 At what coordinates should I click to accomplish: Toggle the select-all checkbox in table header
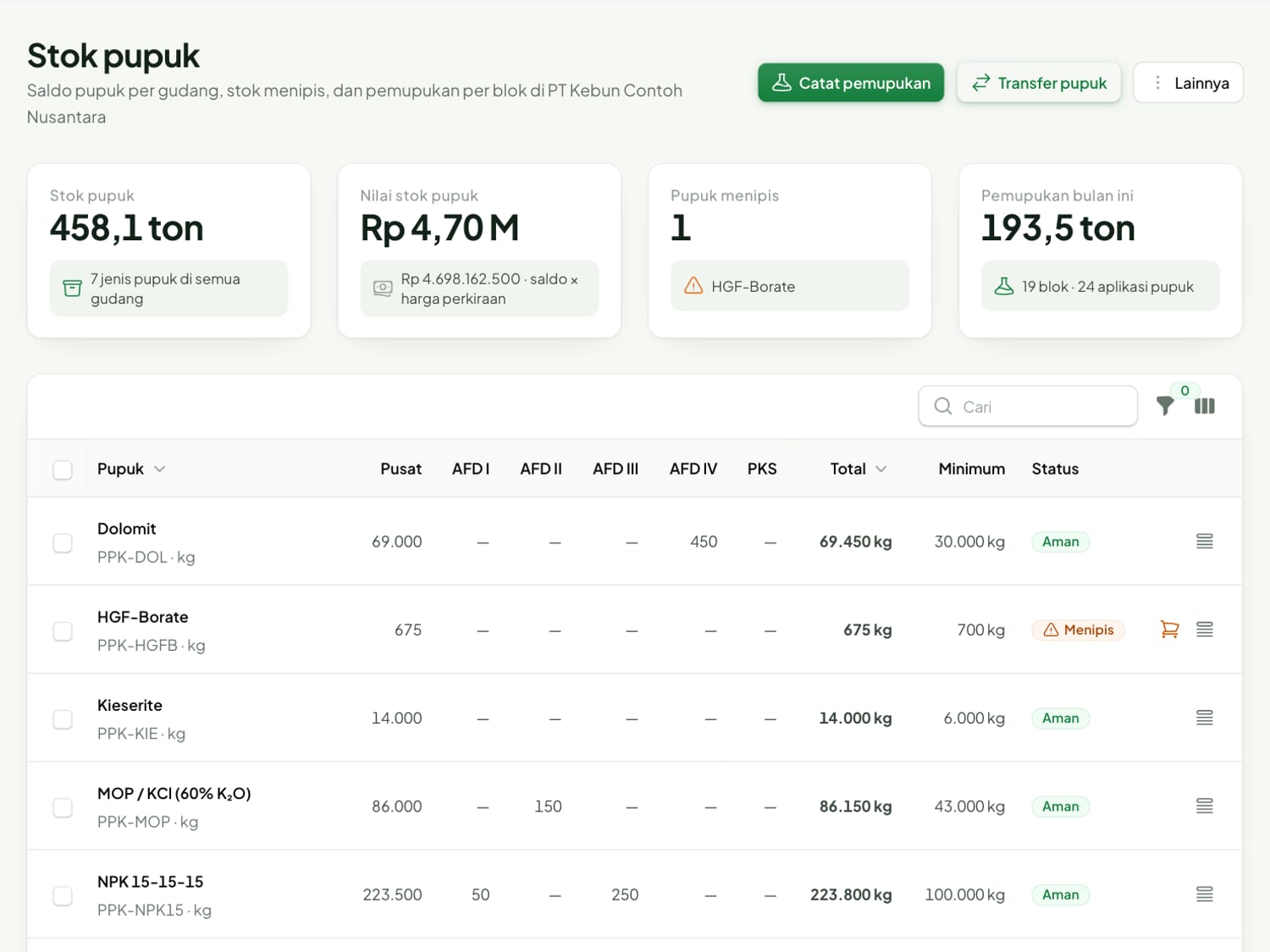pyautogui.click(x=63, y=470)
